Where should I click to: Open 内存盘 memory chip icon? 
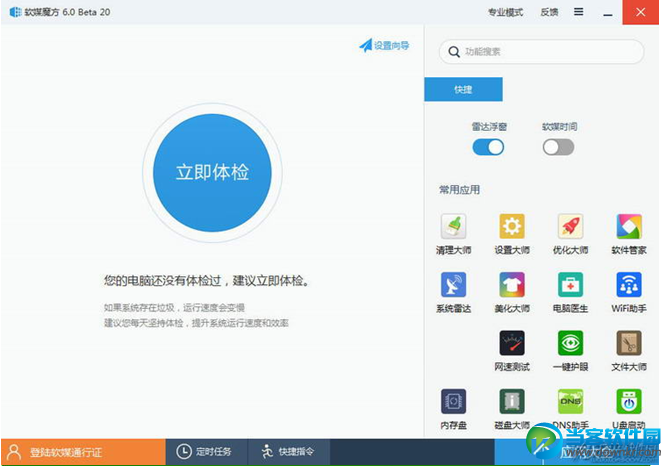pyautogui.click(x=453, y=401)
